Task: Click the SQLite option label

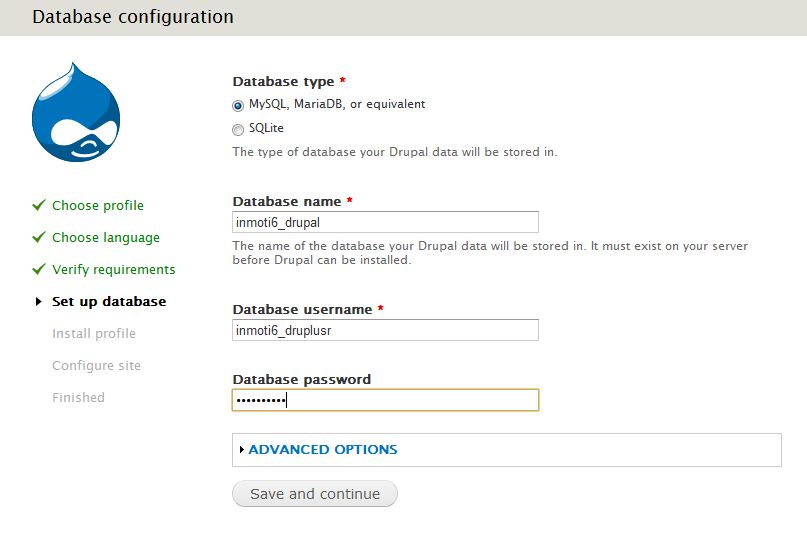Action: 267,128
